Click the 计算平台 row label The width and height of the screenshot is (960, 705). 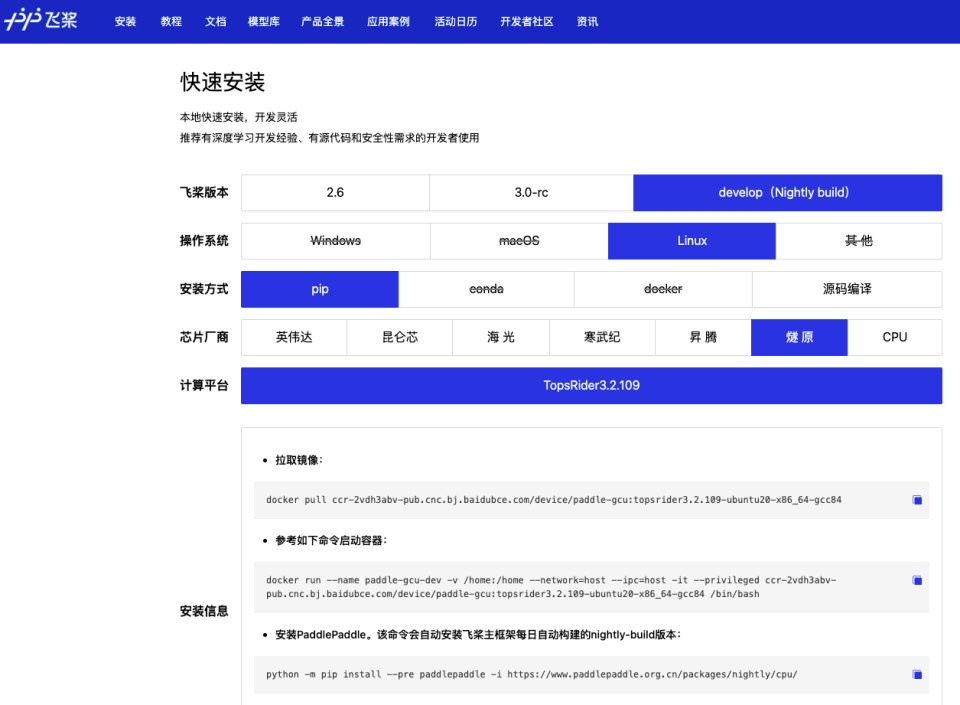coord(204,386)
